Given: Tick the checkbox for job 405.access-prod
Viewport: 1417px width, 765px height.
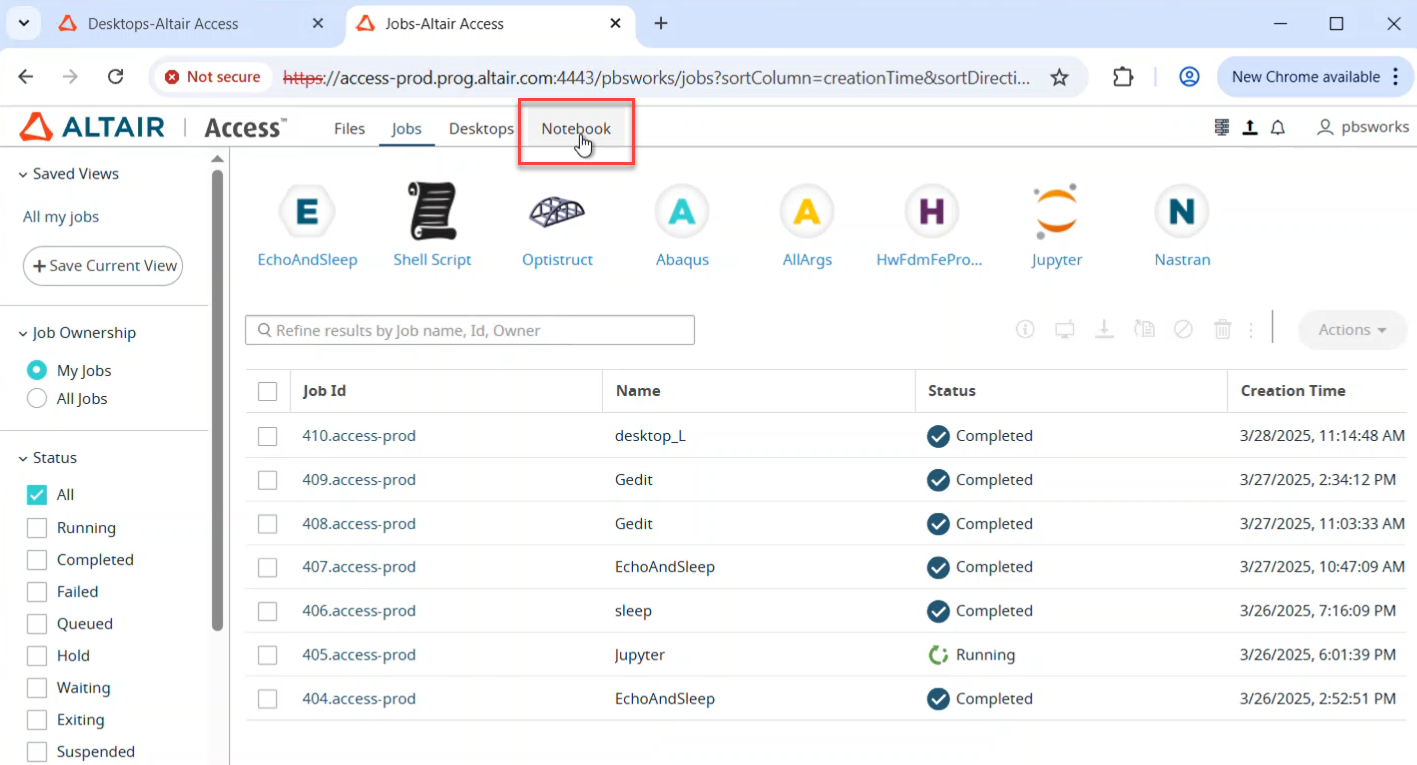Looking at the screenshot, I should pos(267,655).
